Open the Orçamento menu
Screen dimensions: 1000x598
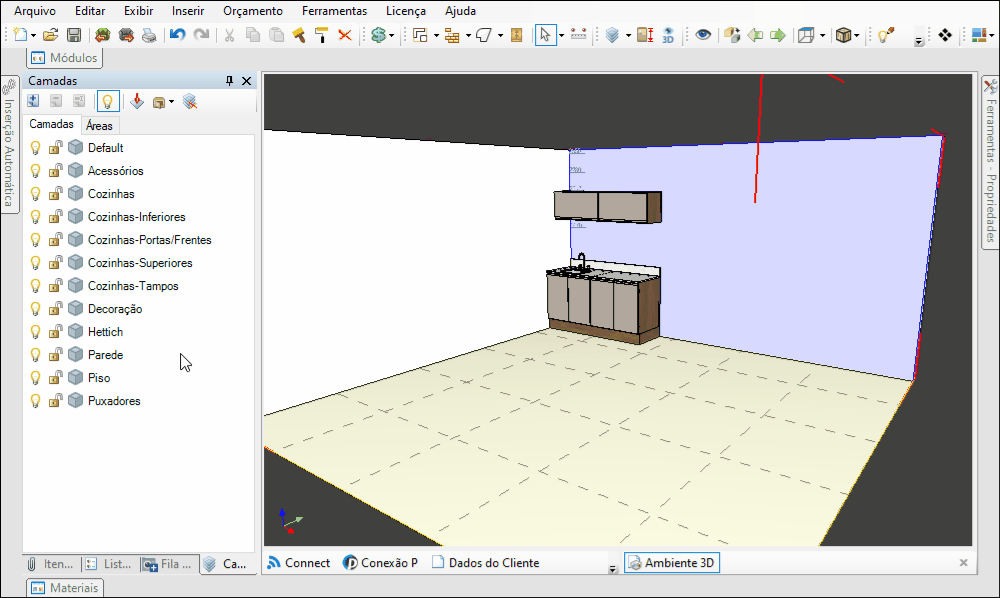253,11
